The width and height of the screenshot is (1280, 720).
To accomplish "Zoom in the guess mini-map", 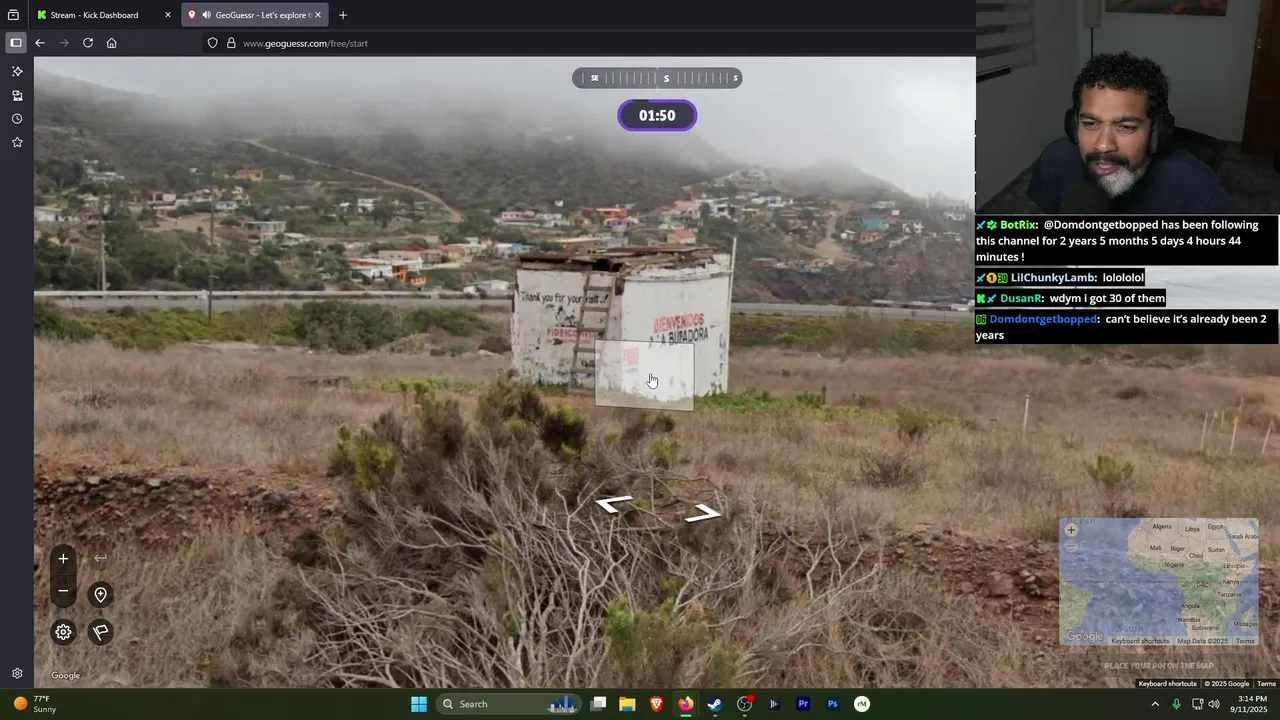I will (x=1071, y=530).
